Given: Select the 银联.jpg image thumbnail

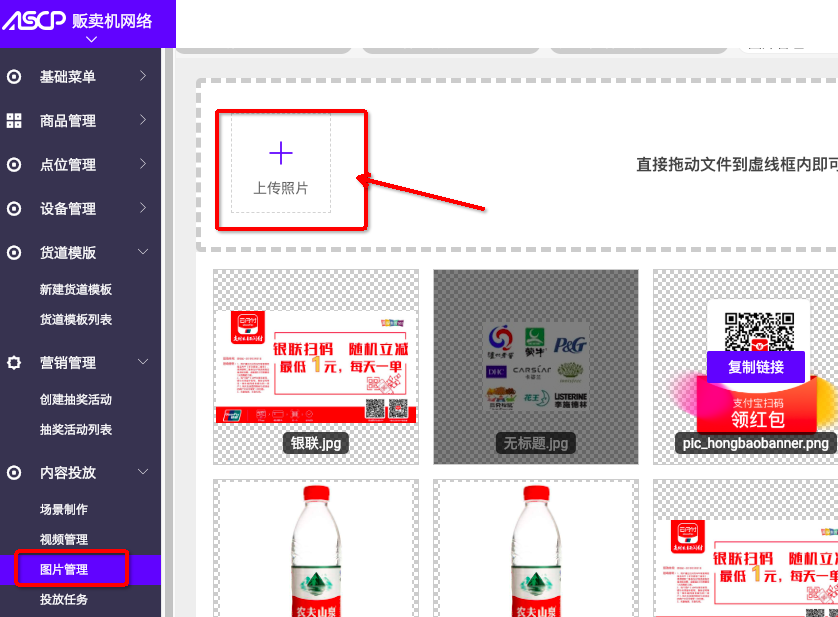Looking at the screenshot, I should coord(316,367).
